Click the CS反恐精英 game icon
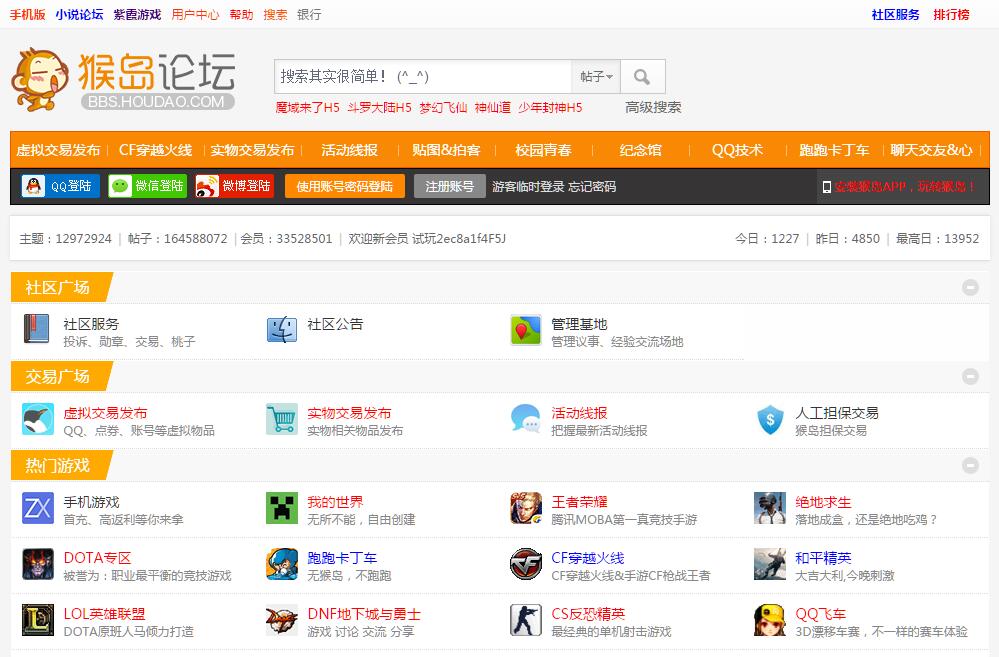 pyautogui.click(x=526, y=620)
